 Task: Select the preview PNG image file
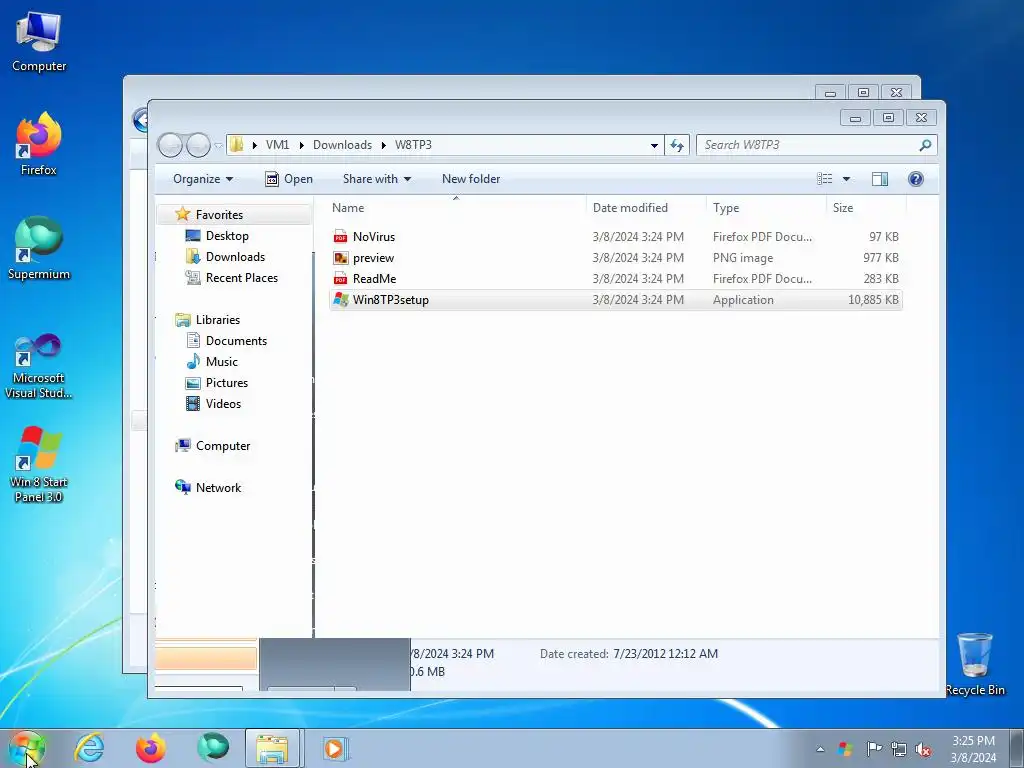pos(616,258)
